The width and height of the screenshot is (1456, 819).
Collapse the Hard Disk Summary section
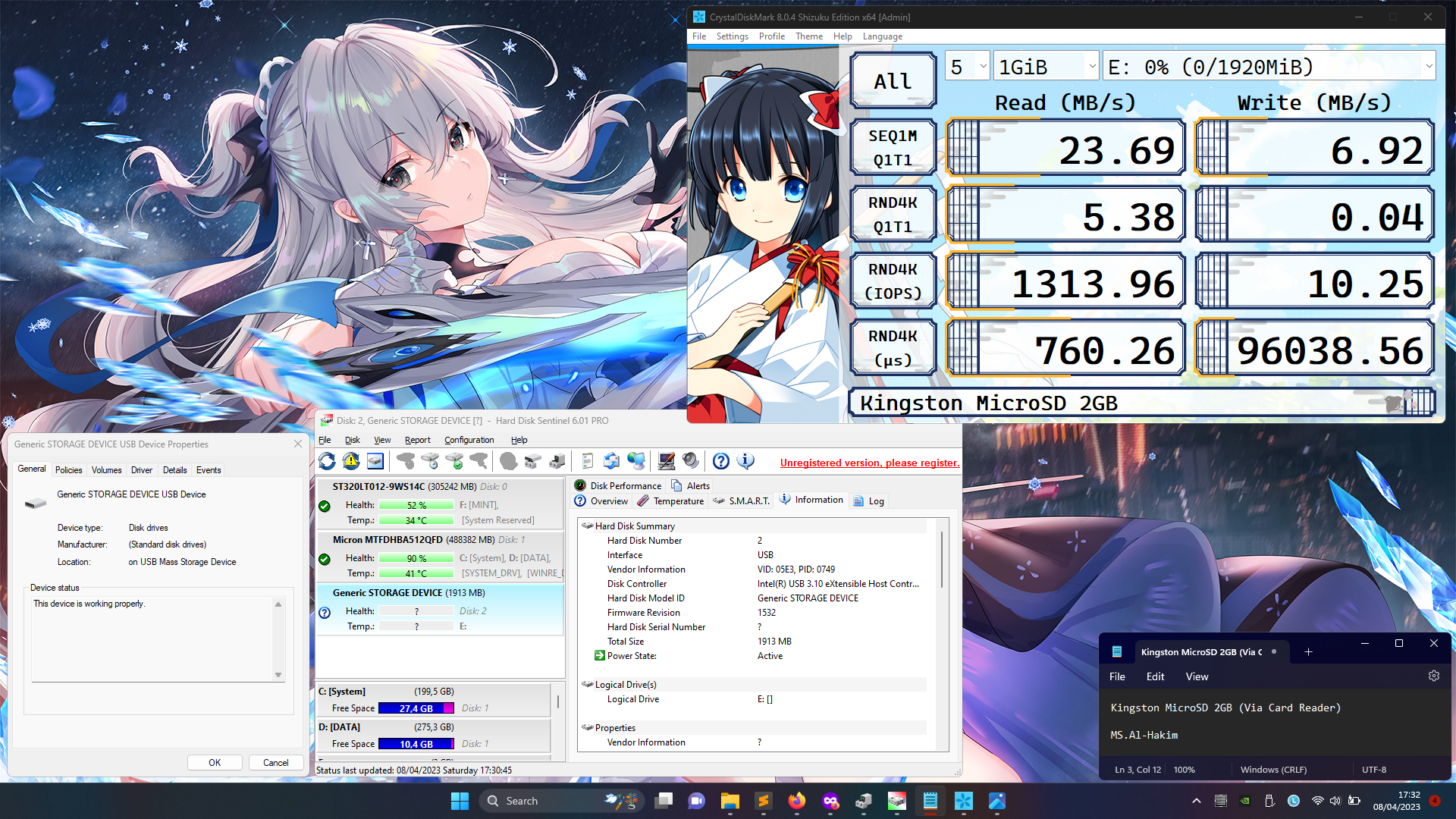click(x=587, y=526)
